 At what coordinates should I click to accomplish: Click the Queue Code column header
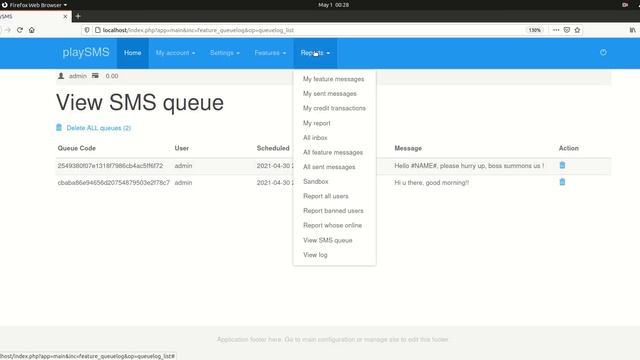(76, 148)
